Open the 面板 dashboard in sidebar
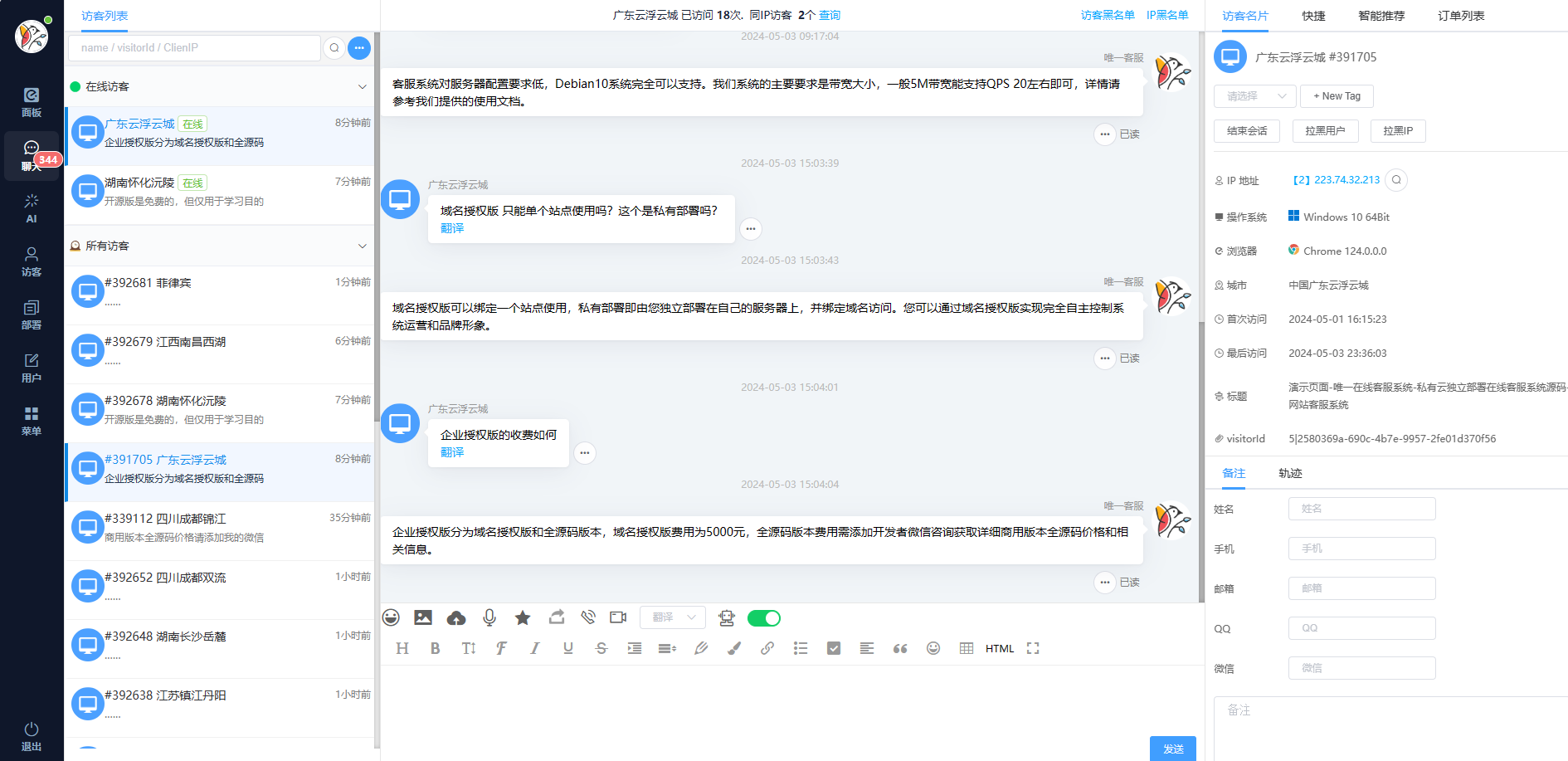The height and width of the screenshot is (761, 1568). (32, 102)
